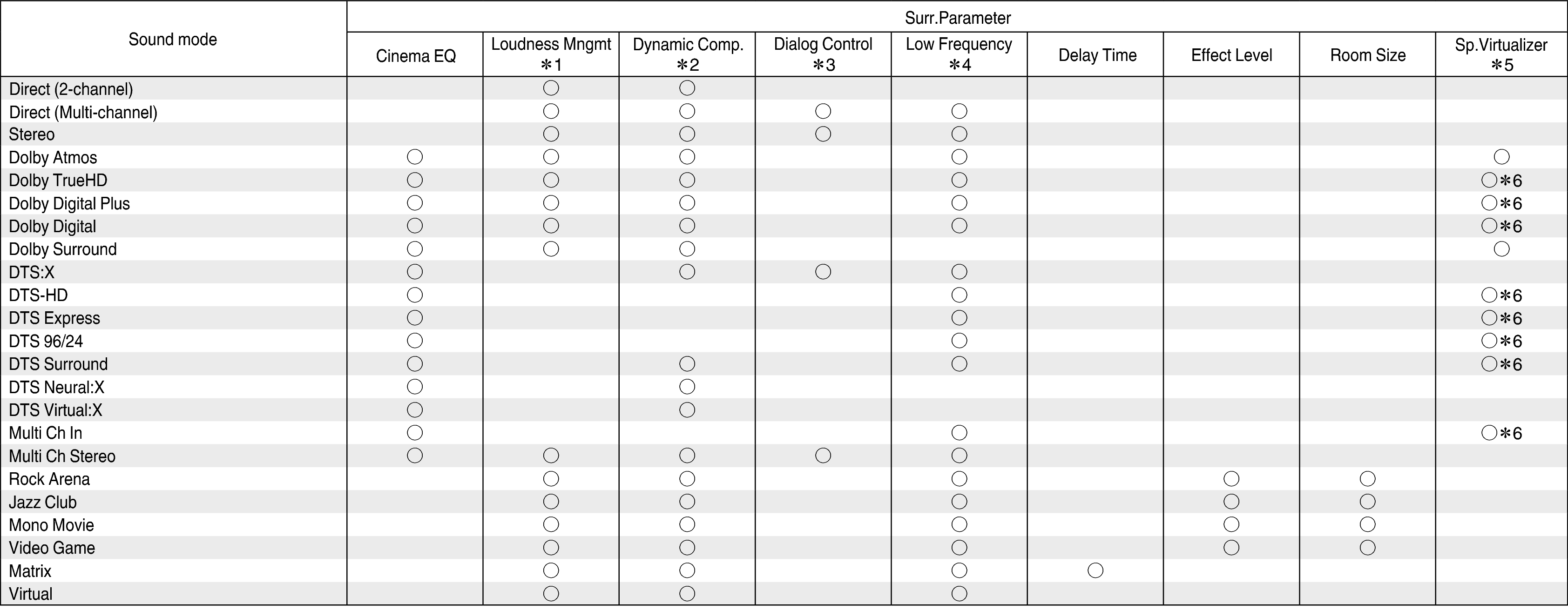Click the Surr.Parameter group header

click(x=958, y=18)
